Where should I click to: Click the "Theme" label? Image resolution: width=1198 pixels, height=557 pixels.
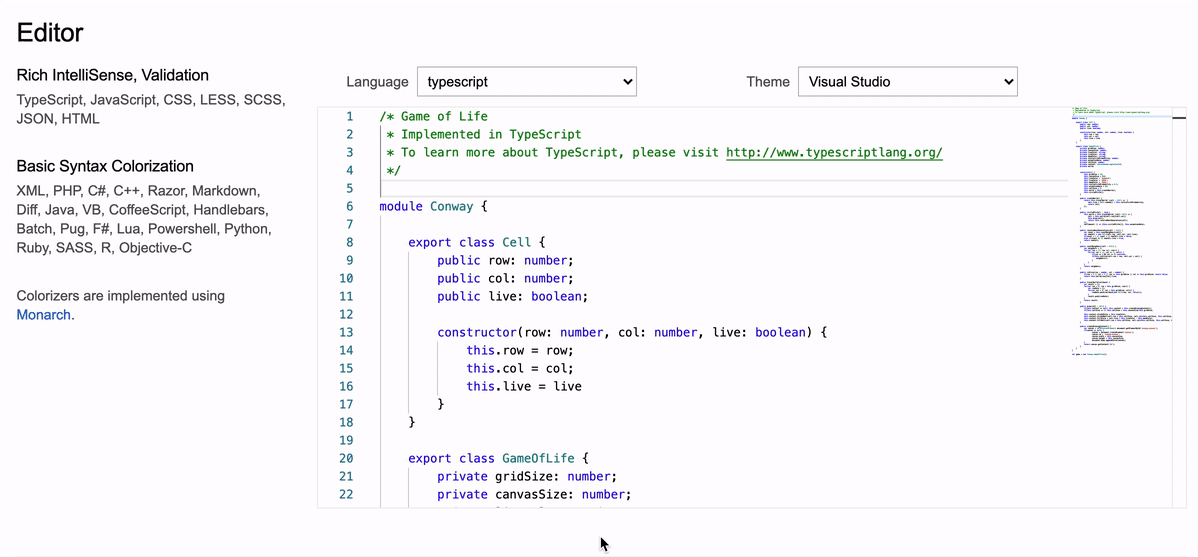[x=768, y=82]
